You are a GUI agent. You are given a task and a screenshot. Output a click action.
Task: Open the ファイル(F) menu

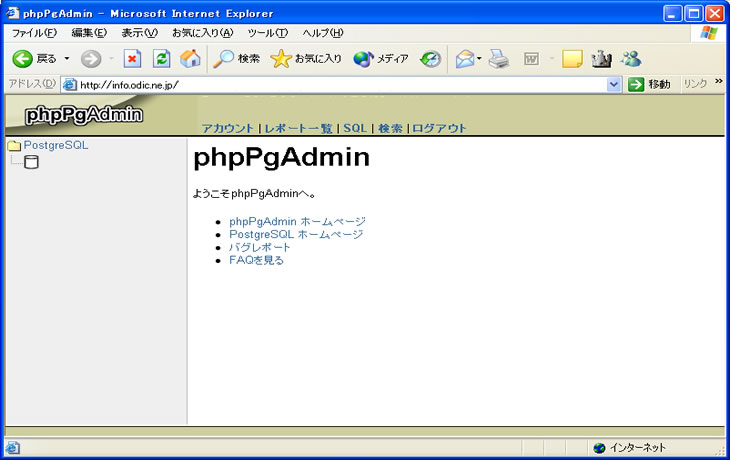click(x=34, y=33)
